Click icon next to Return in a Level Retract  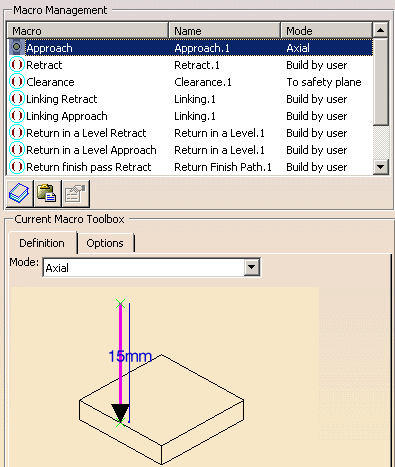(x=16, y=133)
